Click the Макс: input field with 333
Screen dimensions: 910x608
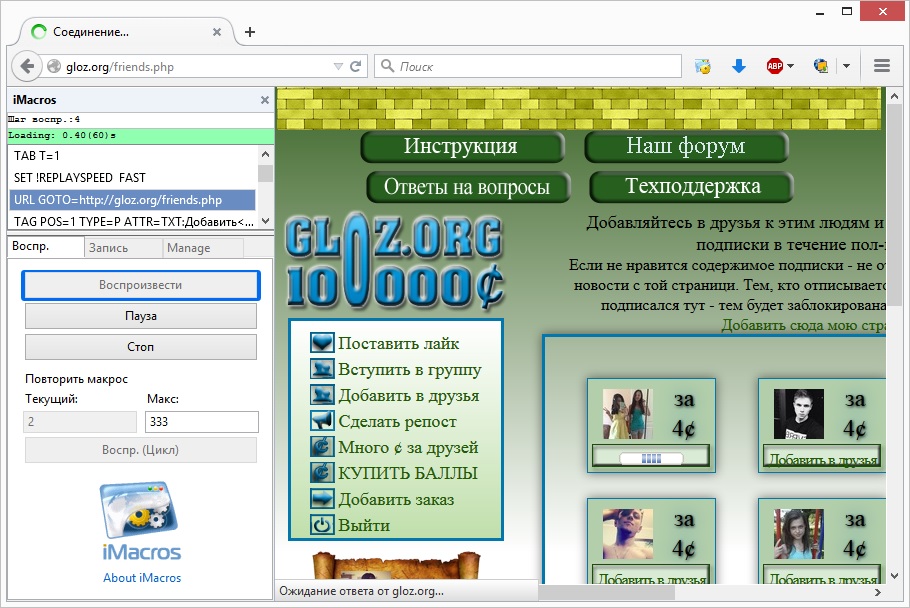[x=201, y=422]
